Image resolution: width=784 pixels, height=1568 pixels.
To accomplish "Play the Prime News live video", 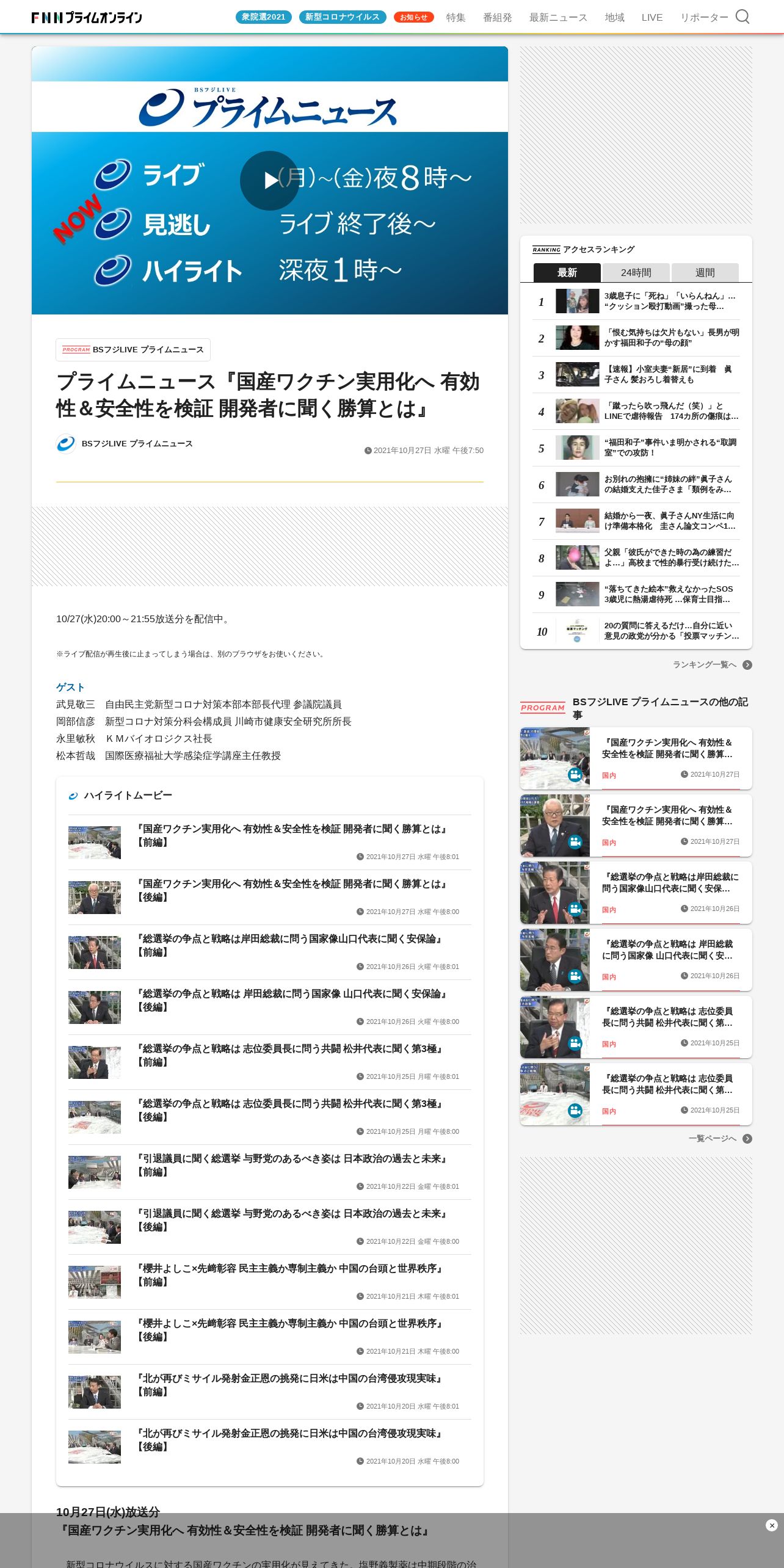I will (x=269, y=181).
